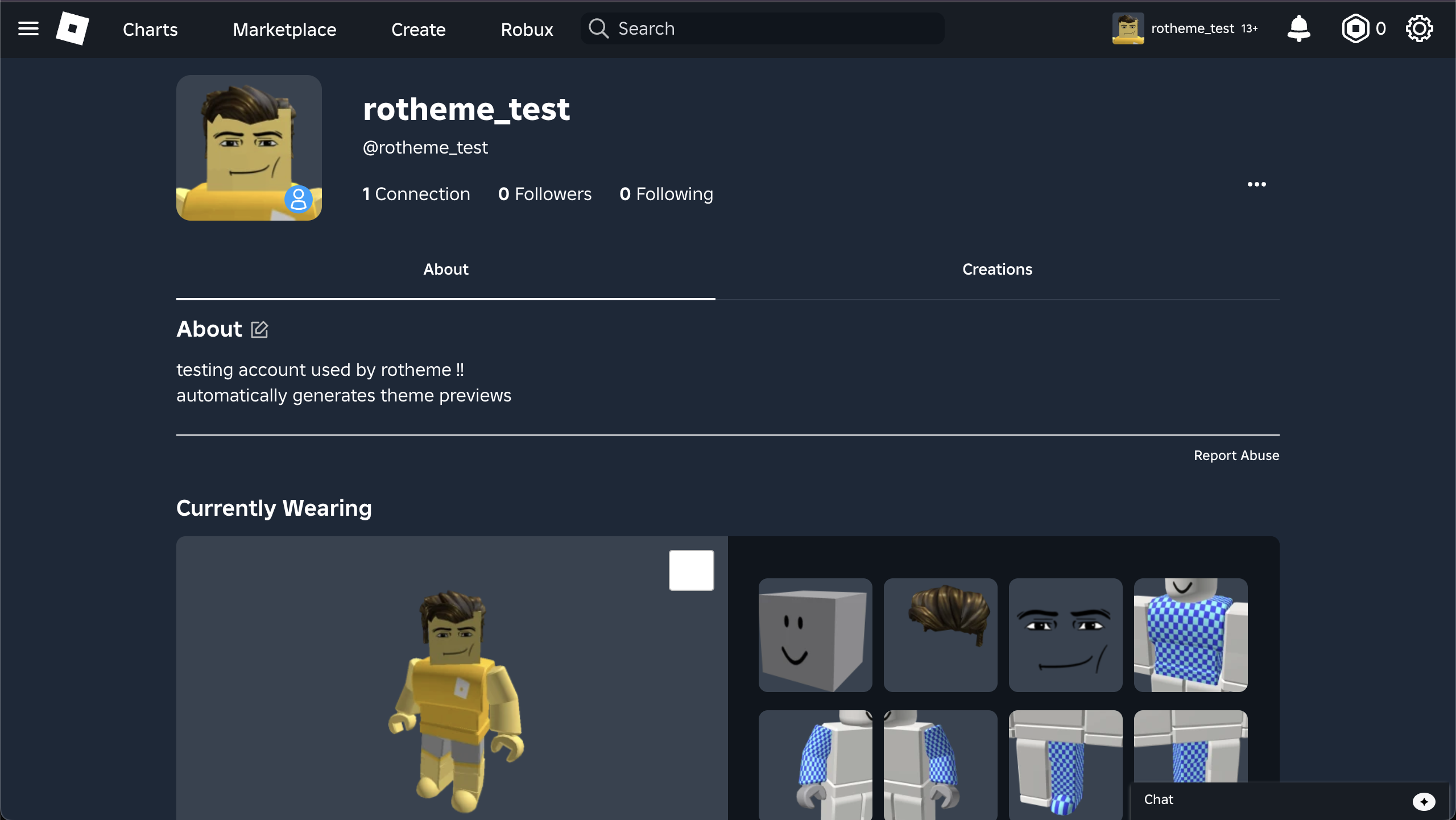Open notifications via the bell icon

tap(1298, 28)
